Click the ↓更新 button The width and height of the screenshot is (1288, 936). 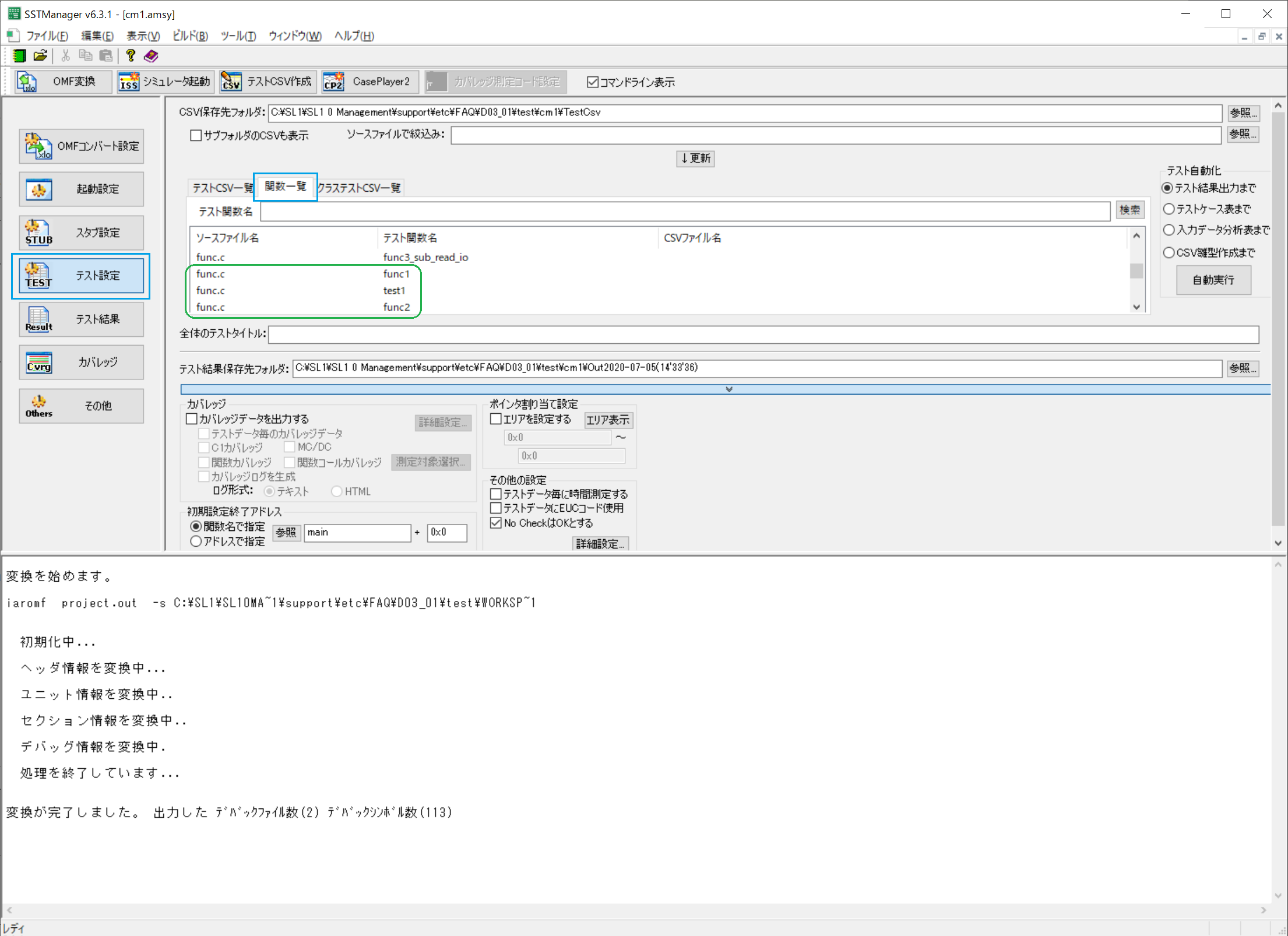click(695, 158)
